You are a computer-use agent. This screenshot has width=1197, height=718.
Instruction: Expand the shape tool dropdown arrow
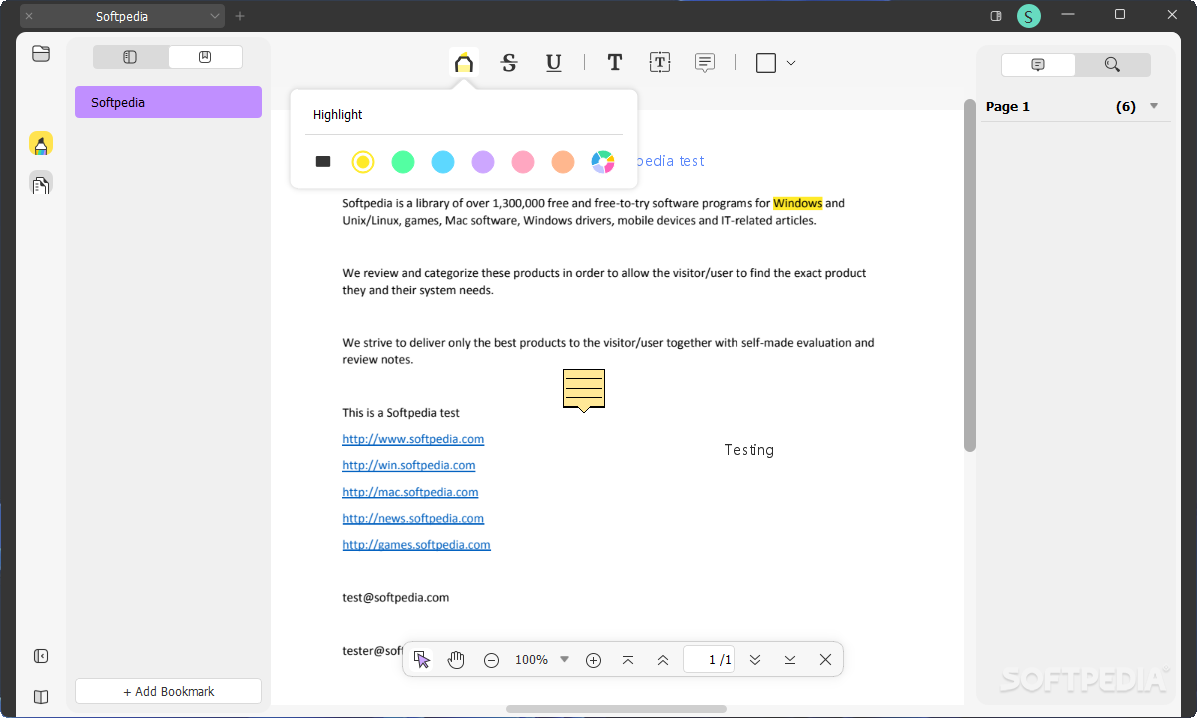(x=791, y=63)
